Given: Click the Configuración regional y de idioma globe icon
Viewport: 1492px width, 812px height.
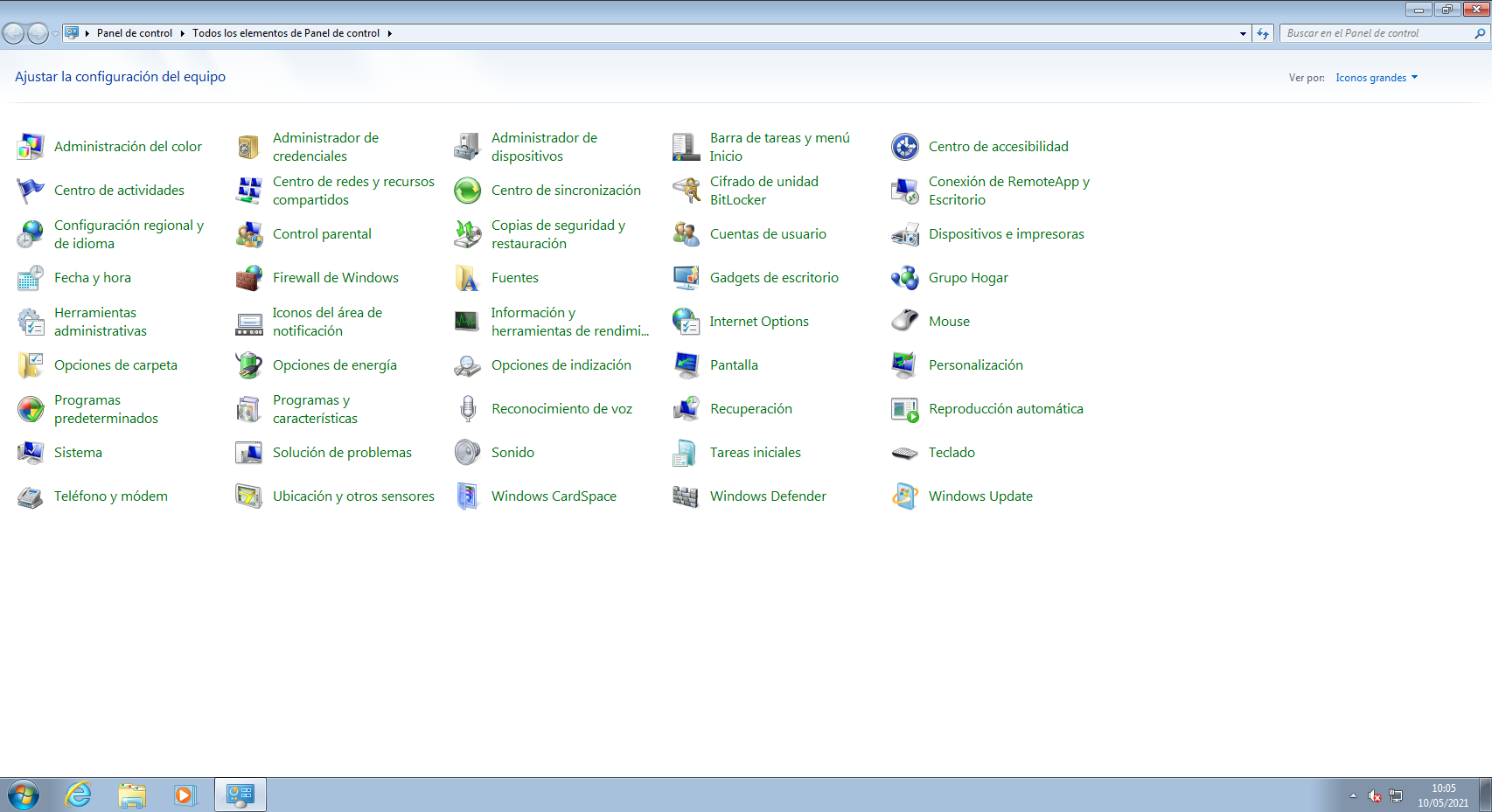Looking at the screenshot, I should (x=31, y=234).
